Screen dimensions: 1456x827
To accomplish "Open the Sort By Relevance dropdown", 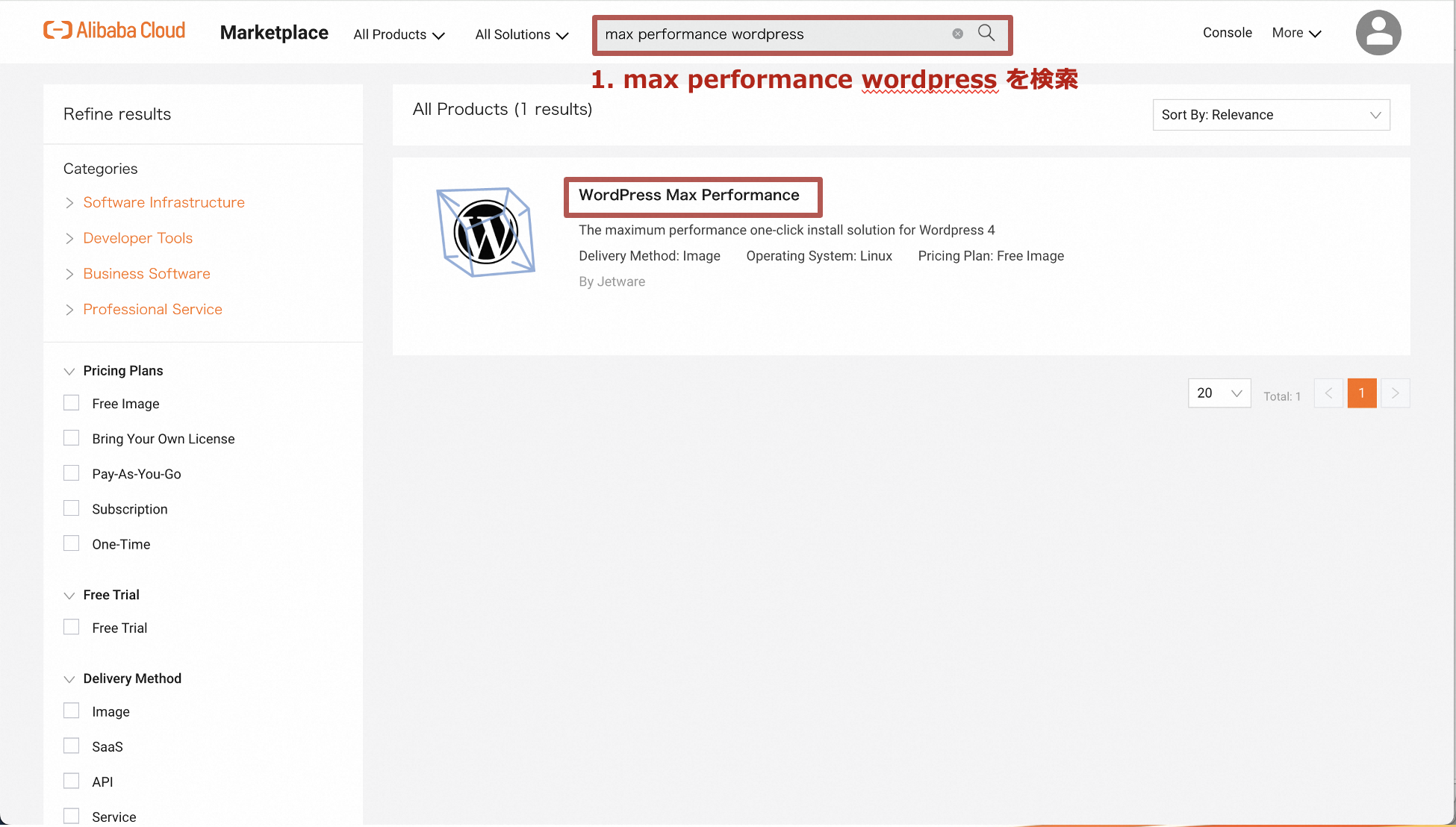I will click(1271, 115).
